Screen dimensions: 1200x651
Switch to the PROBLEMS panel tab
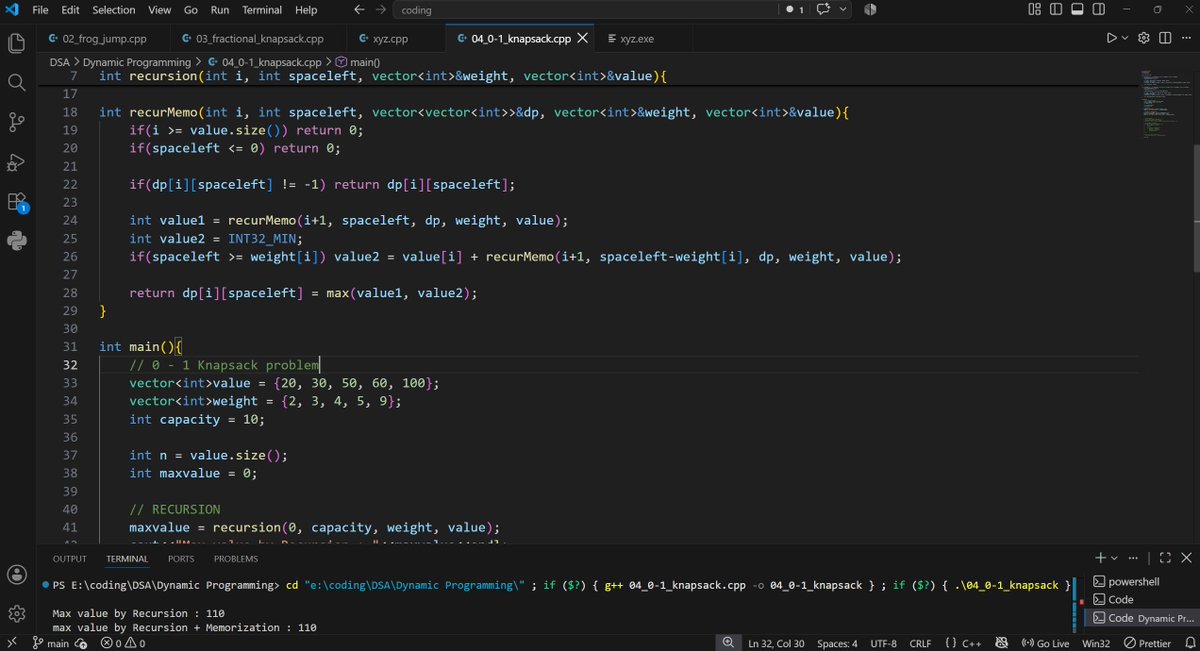[x=236, y=558]
